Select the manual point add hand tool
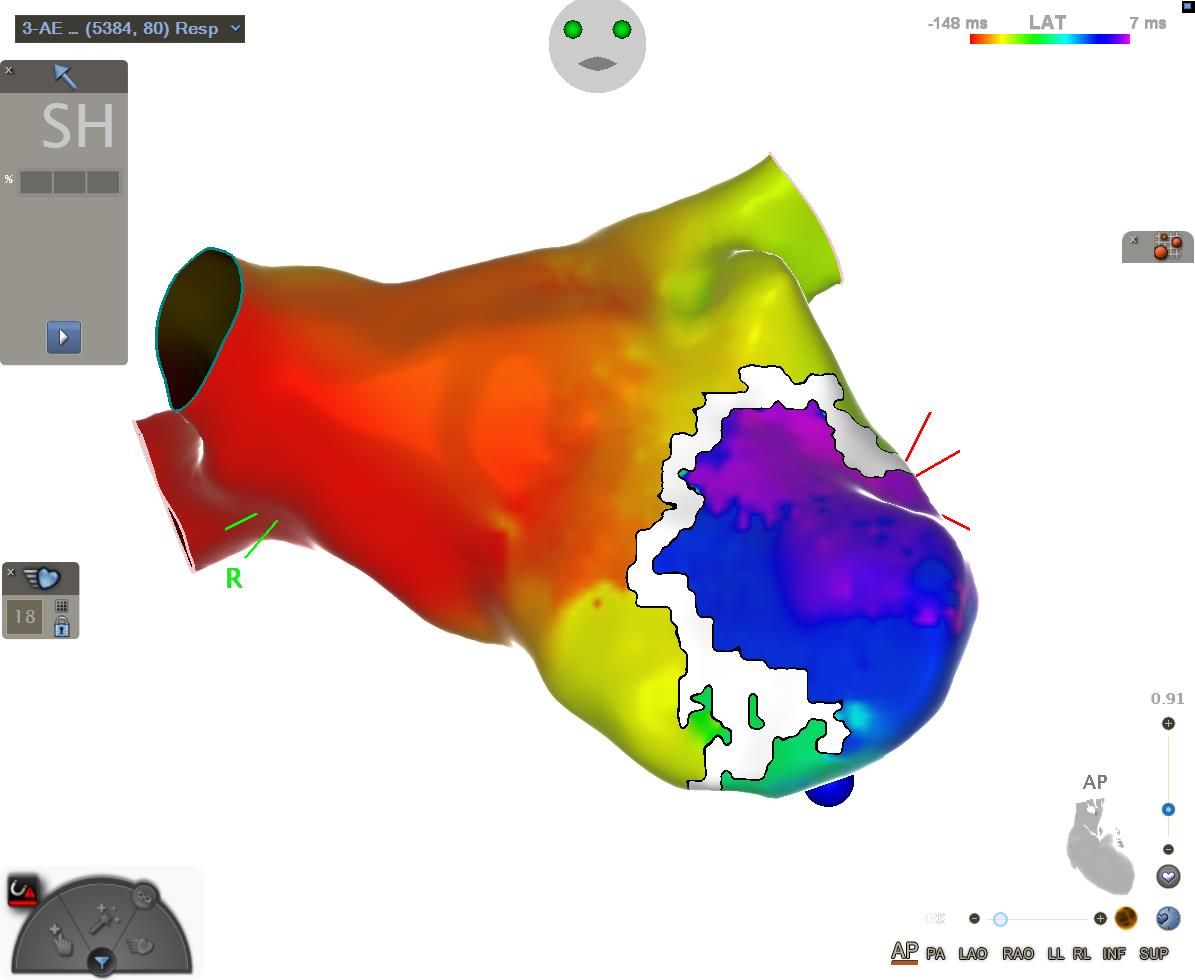Viewport: 1195px width, 980px height. pos(62,940)
